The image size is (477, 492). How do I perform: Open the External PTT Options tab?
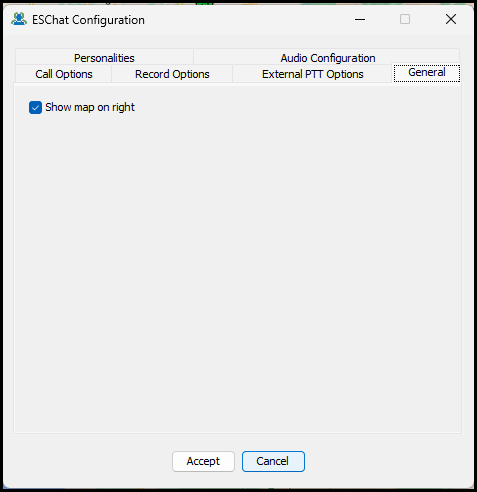click(312, 74)
